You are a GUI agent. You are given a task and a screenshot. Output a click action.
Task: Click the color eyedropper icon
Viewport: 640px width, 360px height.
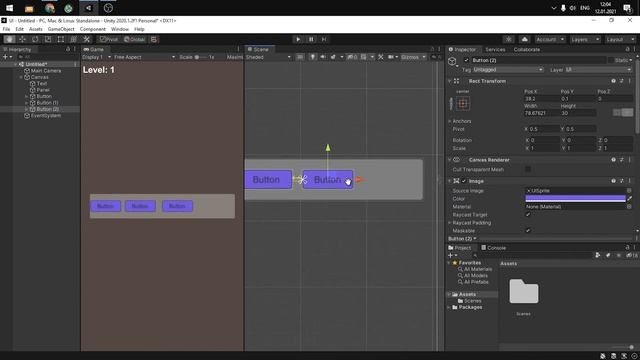coord(629,199)
